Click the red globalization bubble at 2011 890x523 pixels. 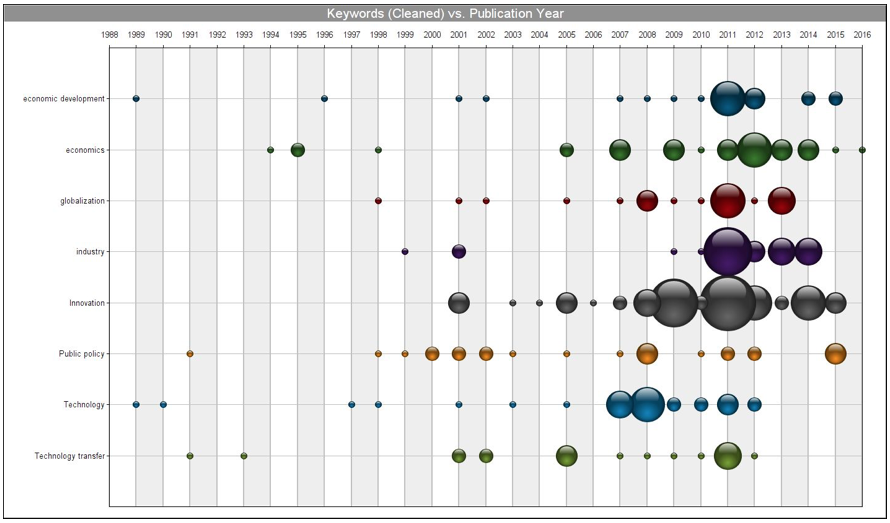pyautogui.click(x=728, y=200)
